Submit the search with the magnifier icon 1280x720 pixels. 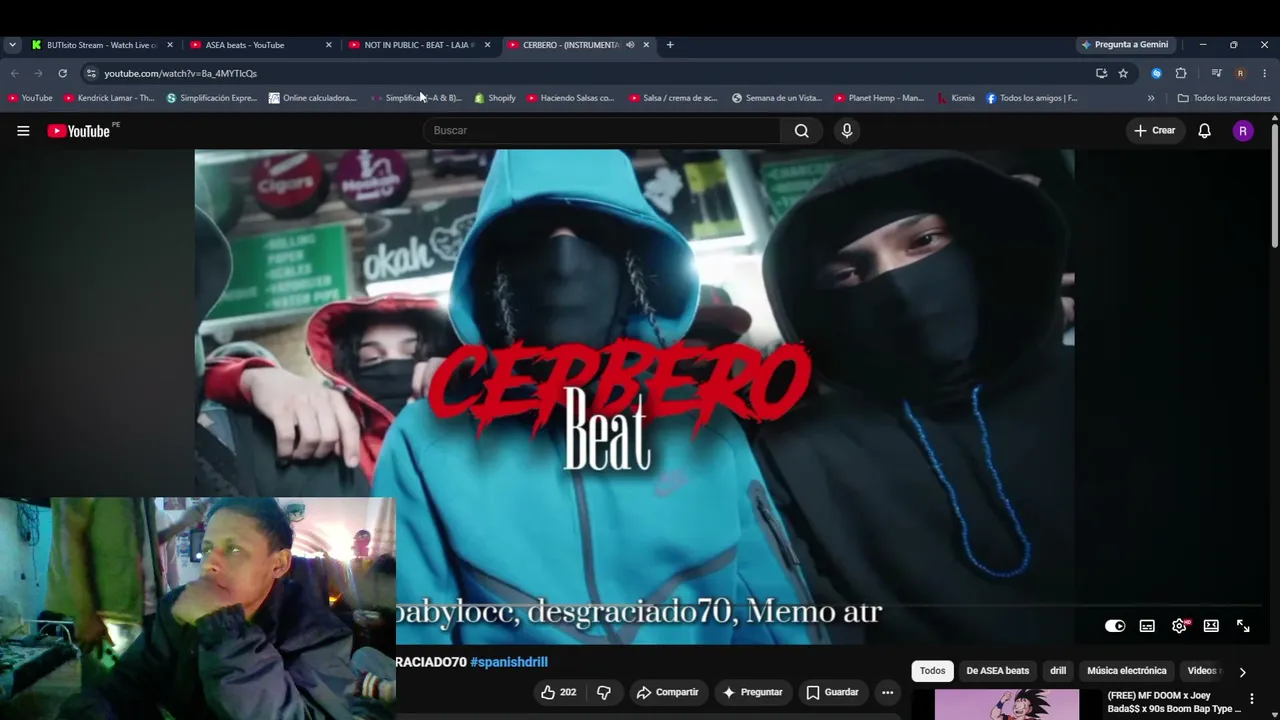pyautogui.click(x=801, y=131)
